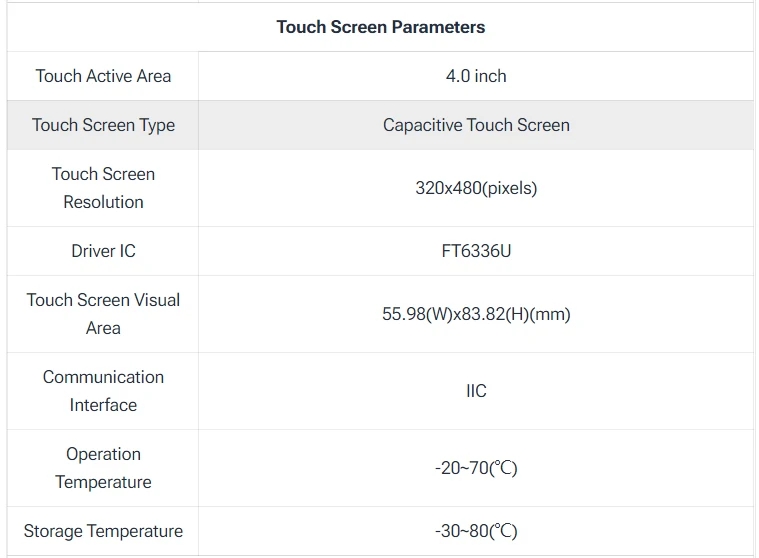Viewport: 759px width, 558px height.
Task: Click the (pixels) unit text
Action: point(509,188)
